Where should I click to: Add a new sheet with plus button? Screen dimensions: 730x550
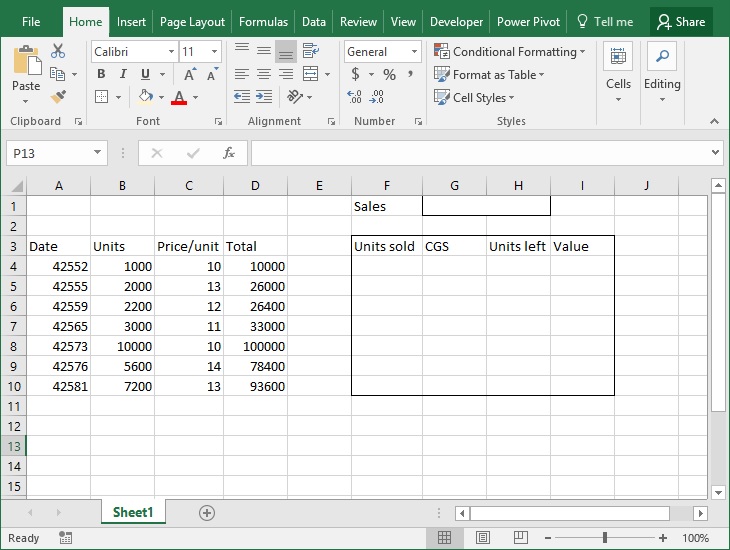(x=207, y=512)
